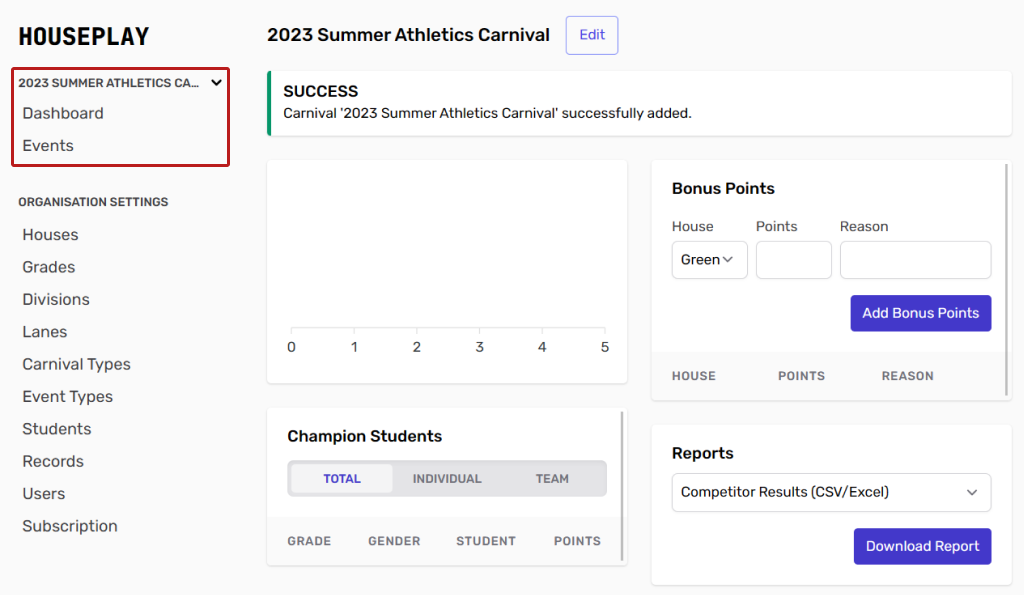Open Carnival Types settings
This screenshot has width=1024, height=595.
pyautogui.click(x=76, y=364)
